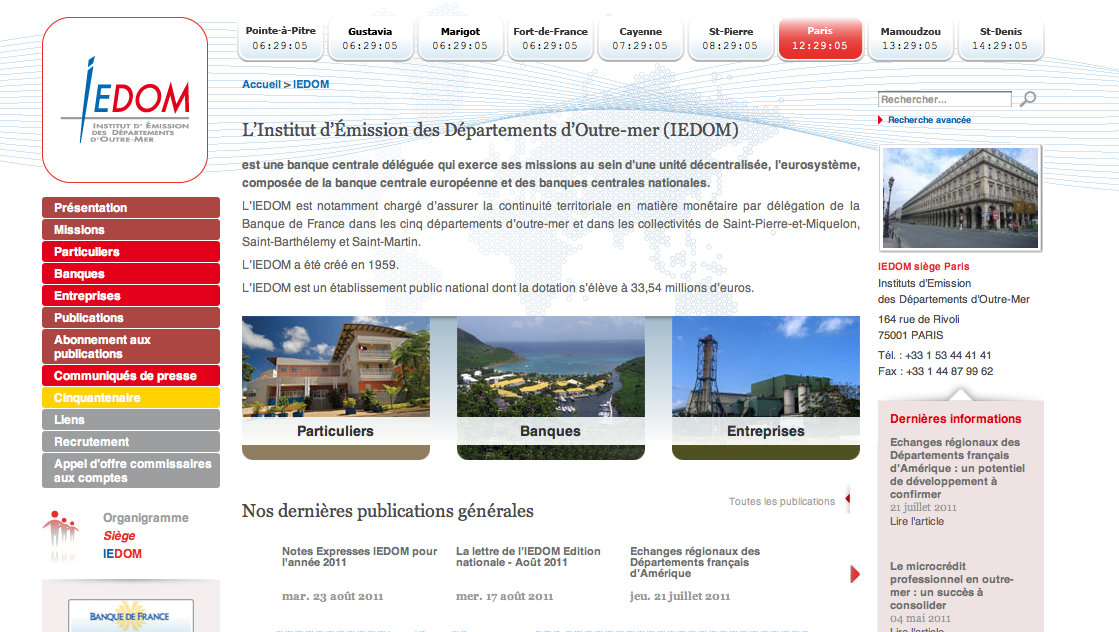Click in the Rechercher search field
1119x632 pixels.
pyautogui.click(x=945, y=99)
